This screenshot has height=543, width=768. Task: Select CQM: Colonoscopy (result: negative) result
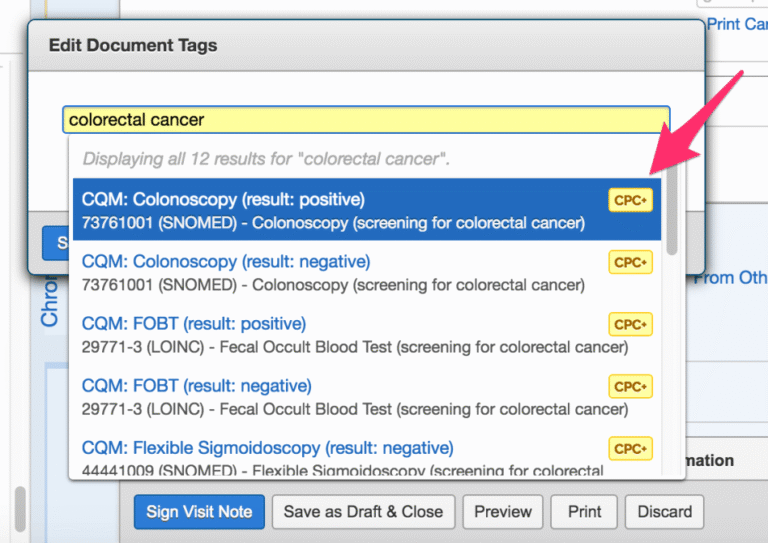[367, 272]
